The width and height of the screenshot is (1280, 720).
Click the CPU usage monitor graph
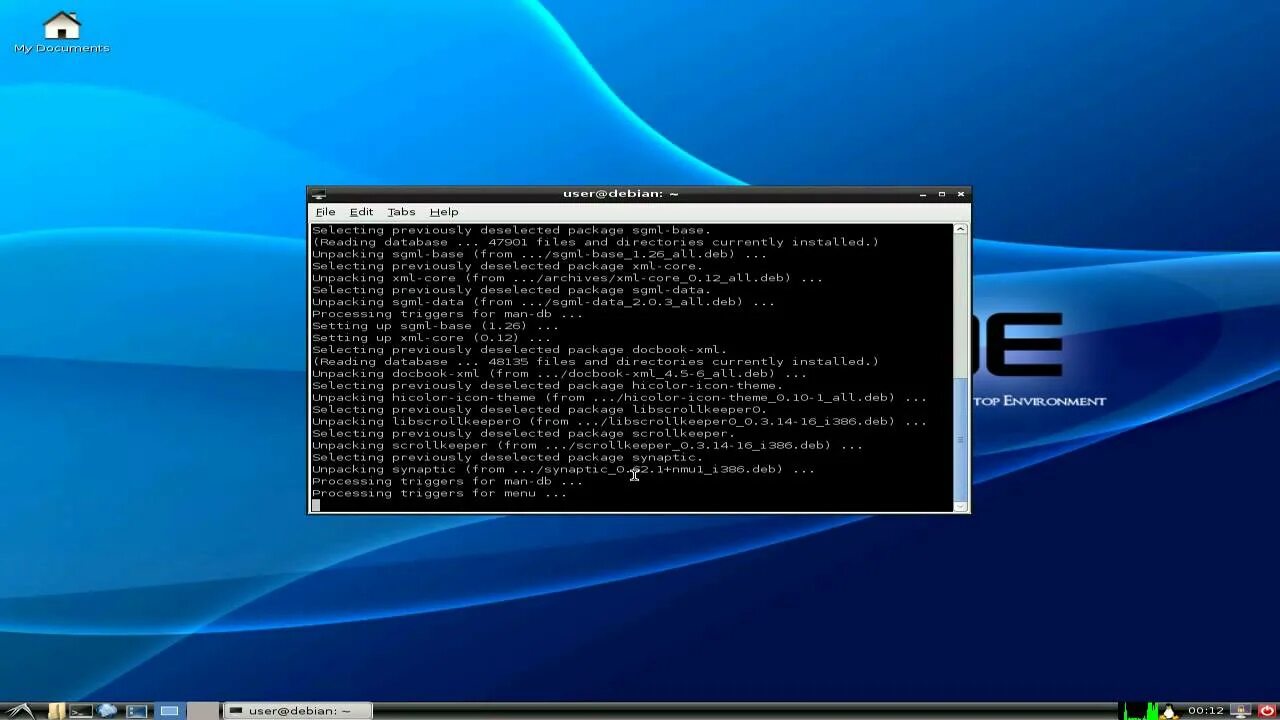pos(1138,711)
